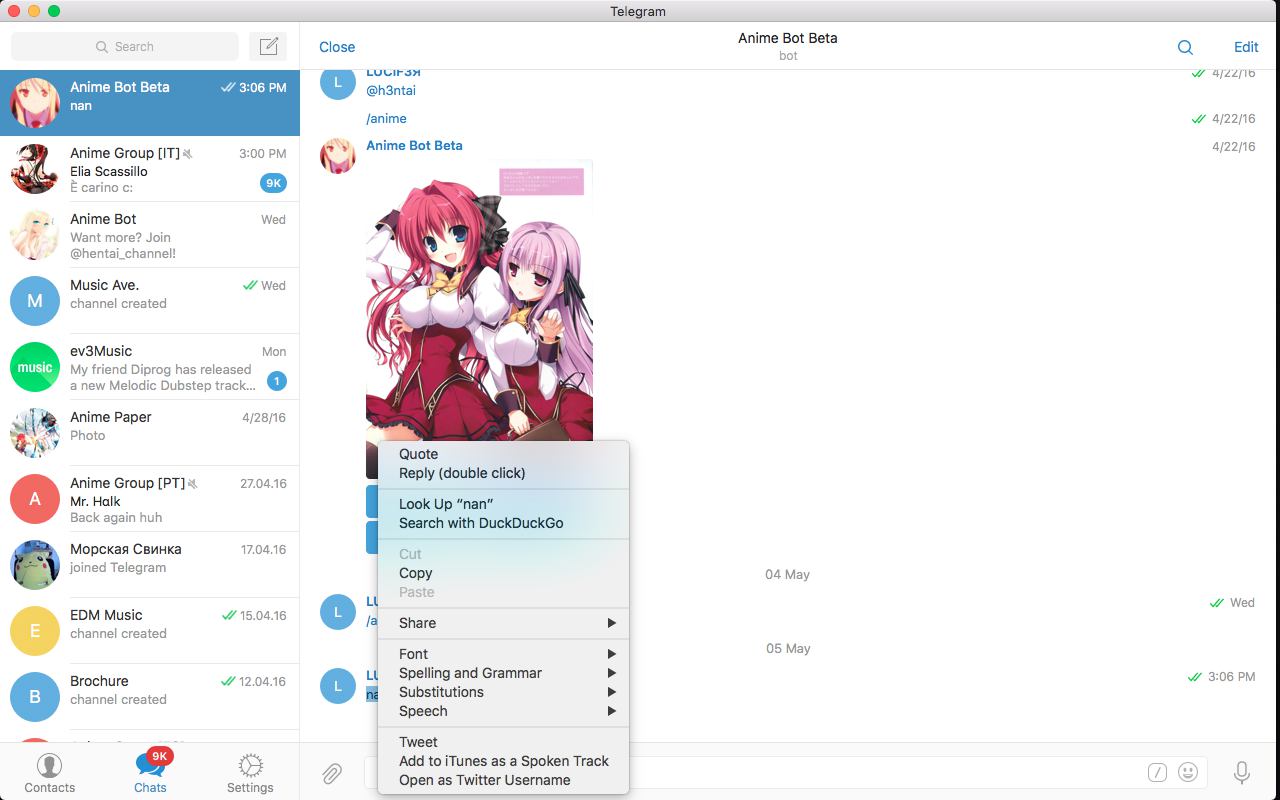The width and height of the screenshot is (1280, 800).
Task: Expand the Share submenu
Action: [504, 623]
